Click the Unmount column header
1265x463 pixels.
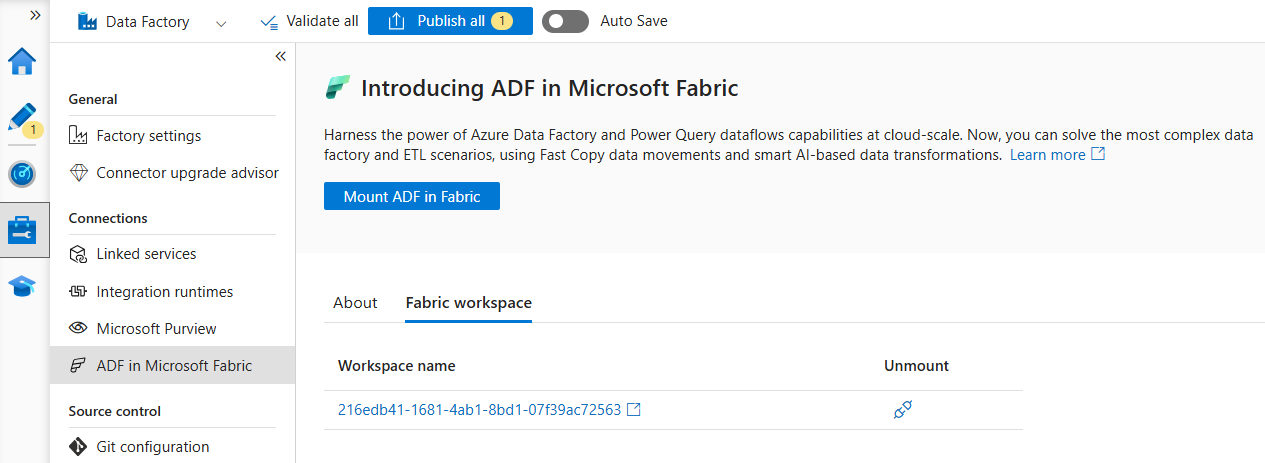(916, 366)
